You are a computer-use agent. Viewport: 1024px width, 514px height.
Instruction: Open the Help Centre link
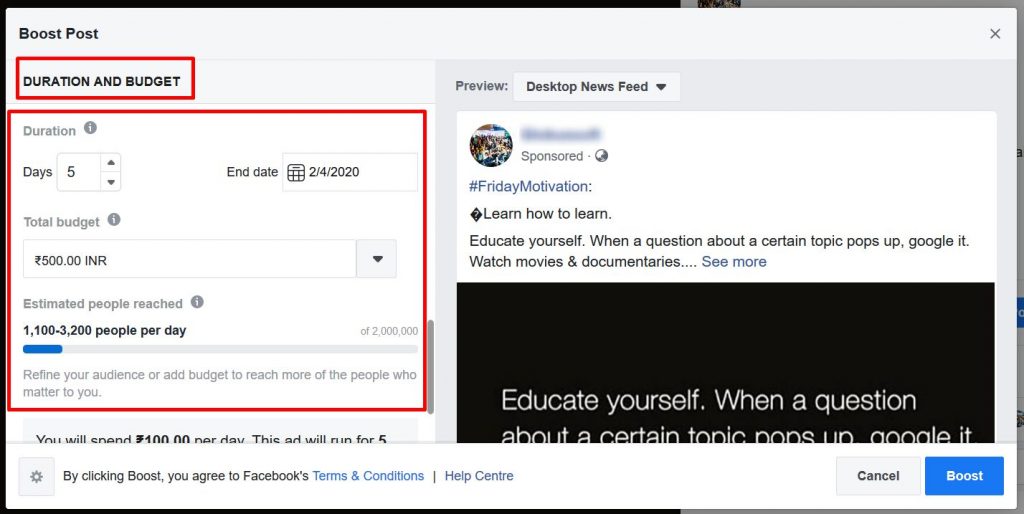point(479,476)
